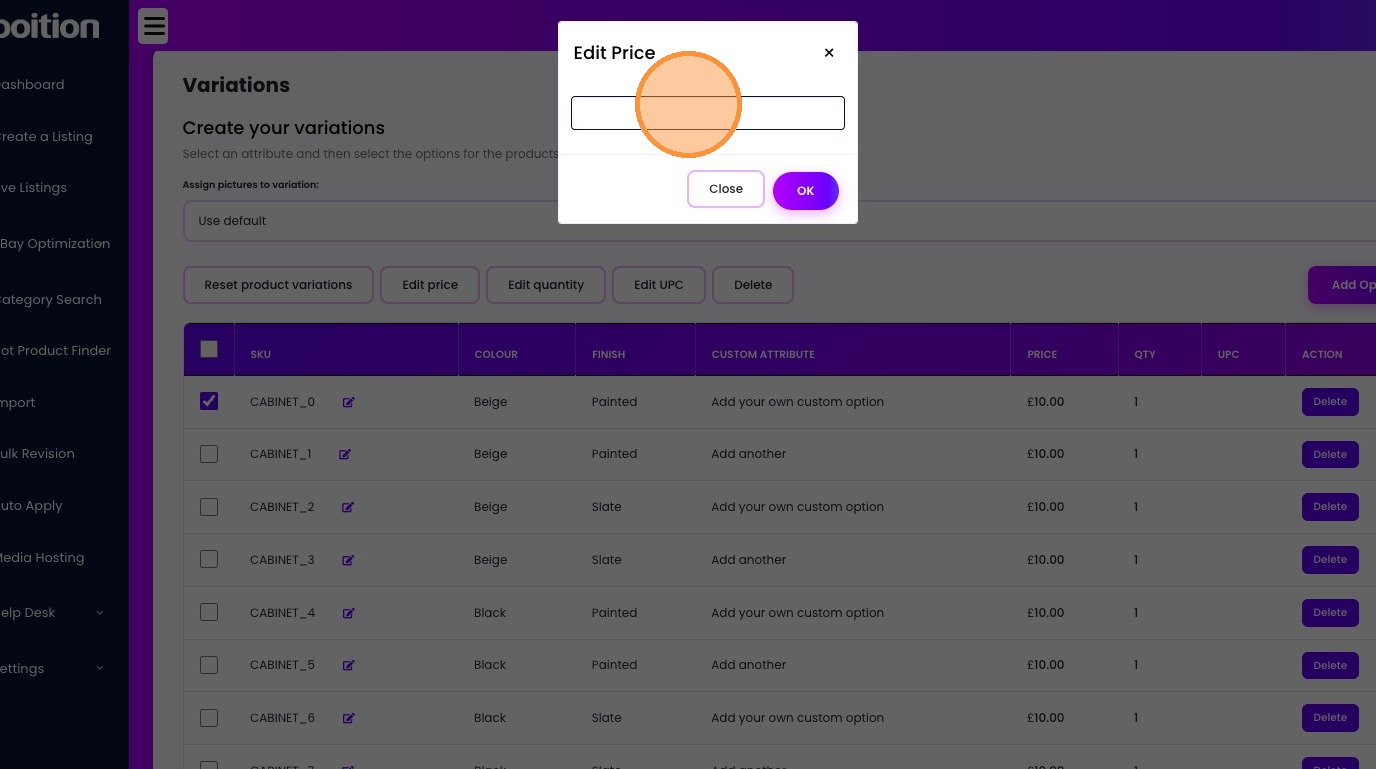Click the edit SKU icon for CABINET_0
1376x769 pixels.
pyautogui.click(x=349, y=402)
